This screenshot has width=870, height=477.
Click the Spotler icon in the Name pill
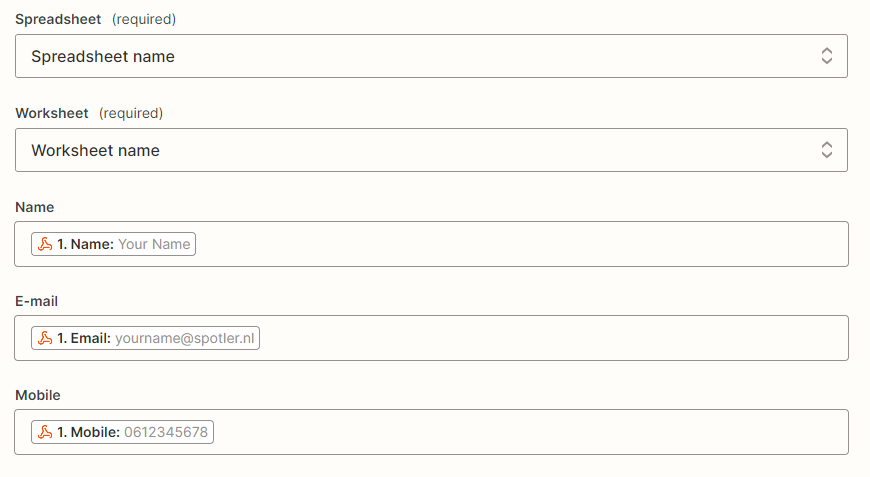click(45, 244)
